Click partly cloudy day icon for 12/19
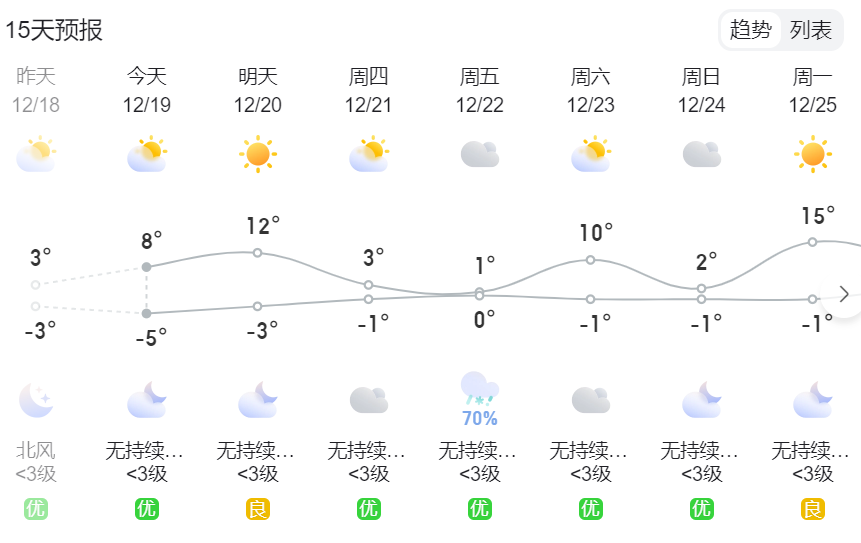 pyautogui.click(x=147, y=154)
